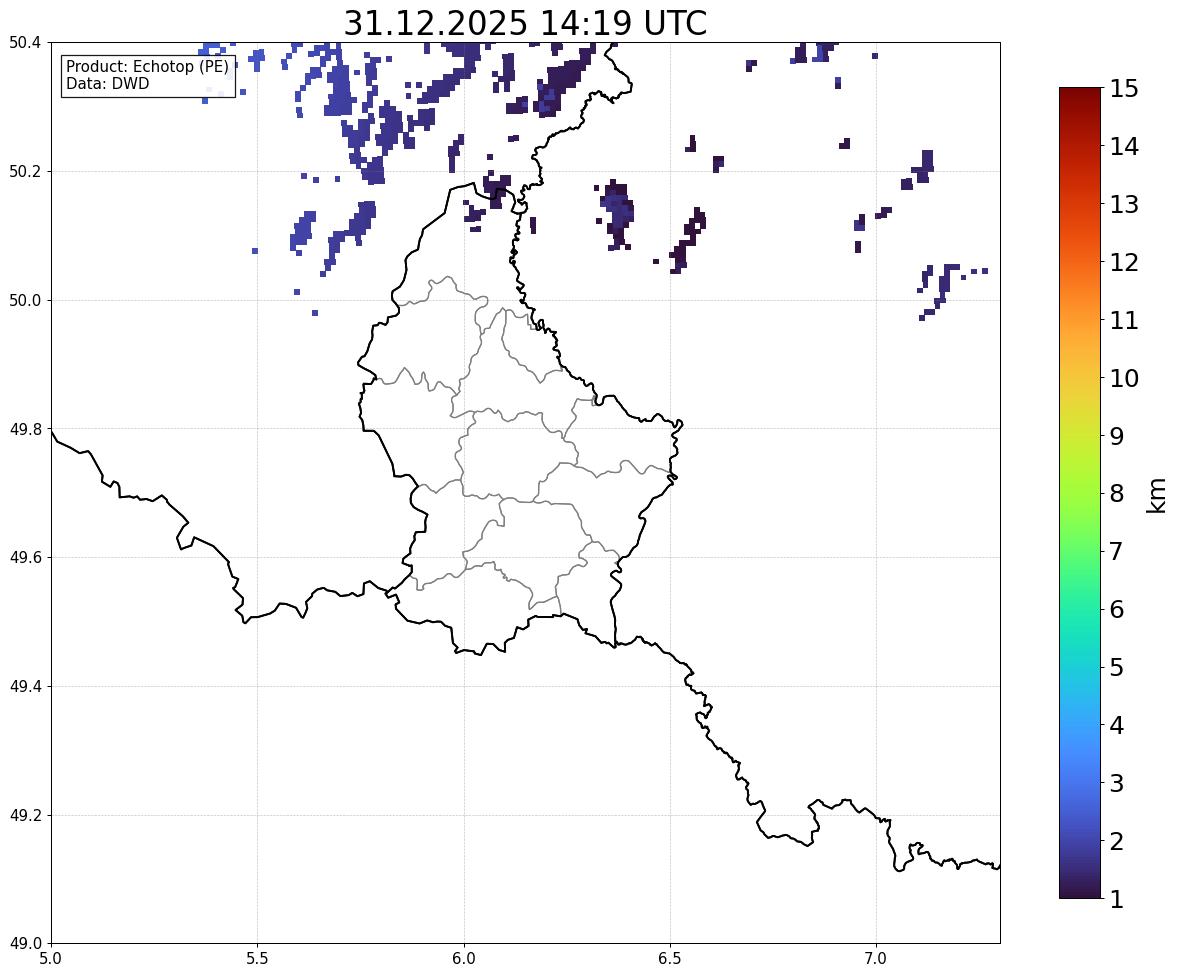The width and height of the screenshot is (1178, 976).
Task: Click the colorbar tick label 14
Action: [x=1124, y=147]
